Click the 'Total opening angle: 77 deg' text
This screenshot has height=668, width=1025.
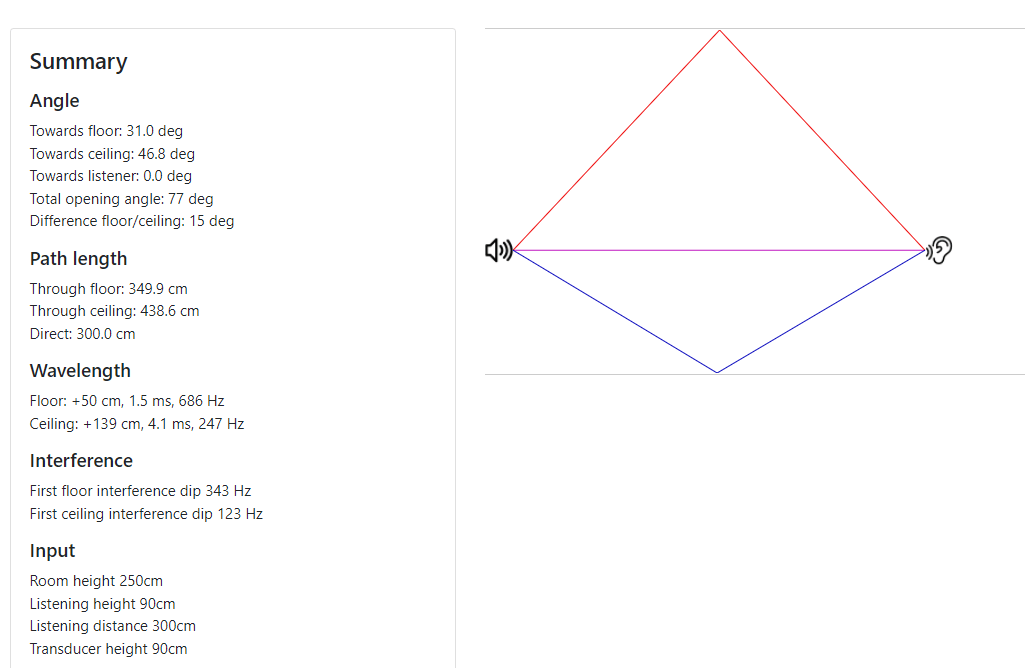coord(122,199)
